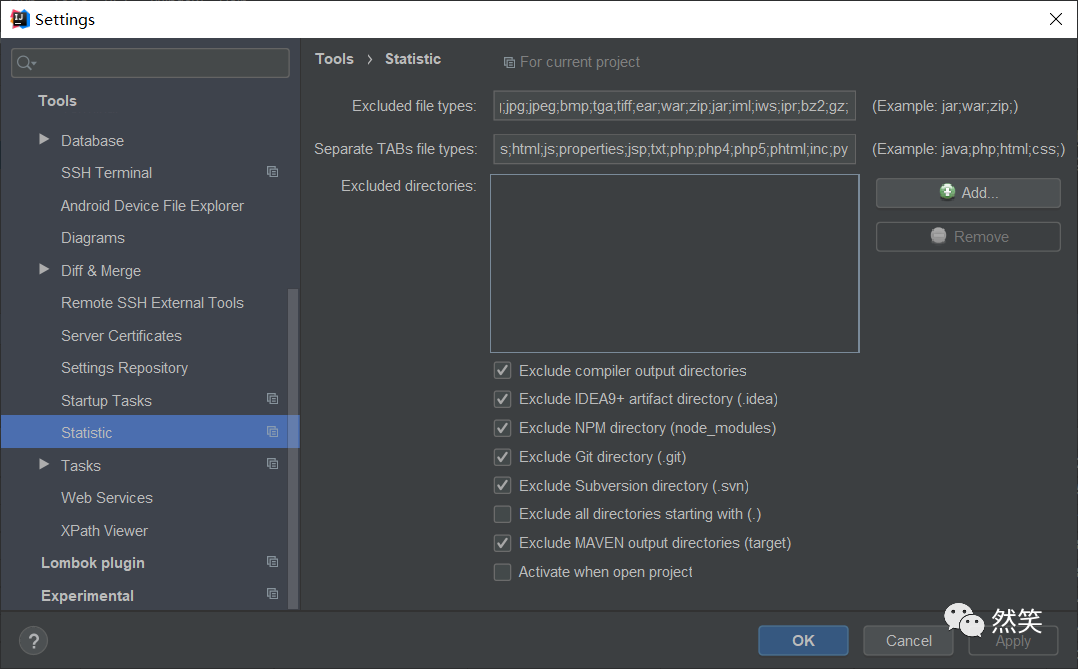
Task: Click project-scope icon beside Statistic item
Action: pos(272,432)
